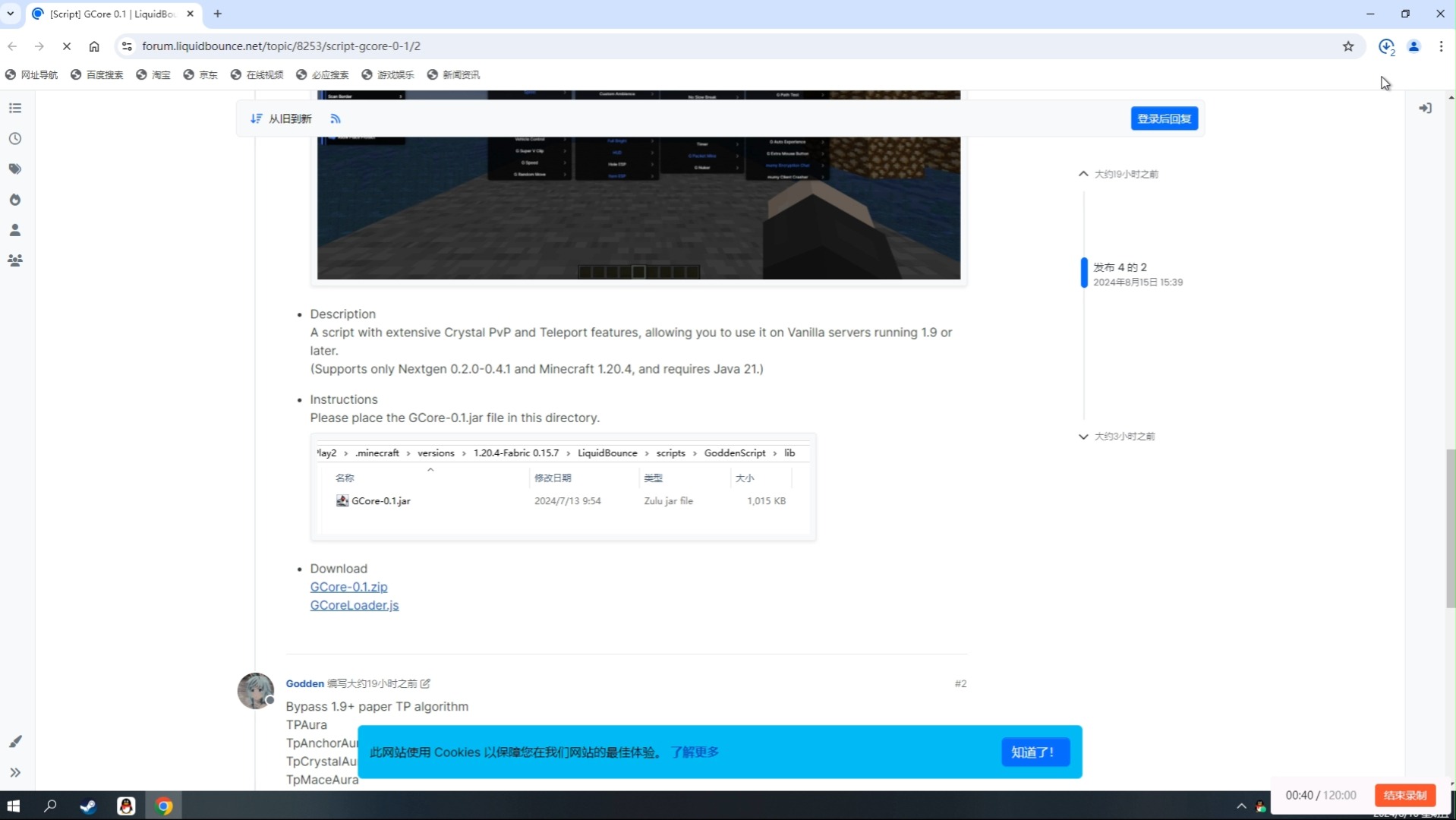The height and width of the screenshot is (820, 1456).
Task: Close the GCore 0.1 browser tab
Action: pos(191,14)
